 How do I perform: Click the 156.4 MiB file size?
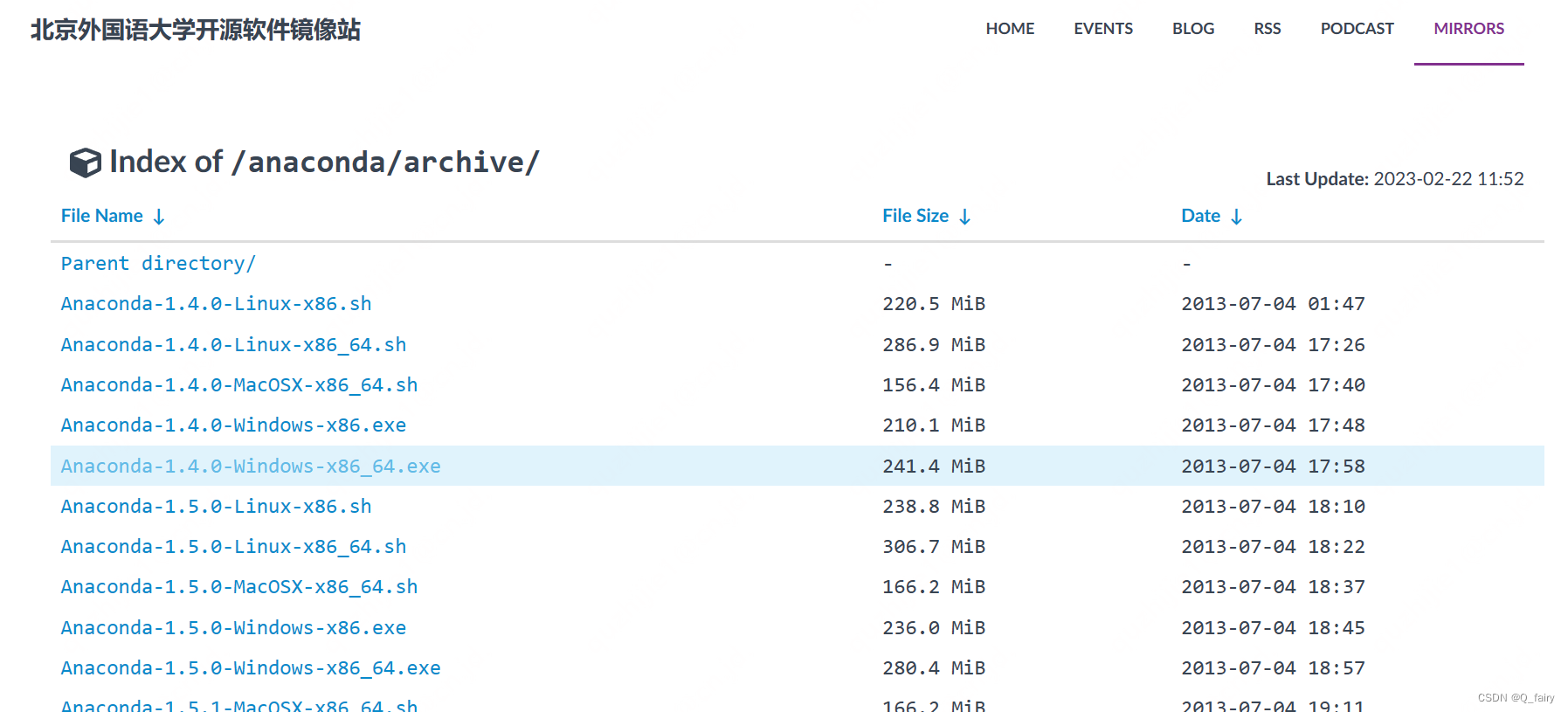[934, 385]
